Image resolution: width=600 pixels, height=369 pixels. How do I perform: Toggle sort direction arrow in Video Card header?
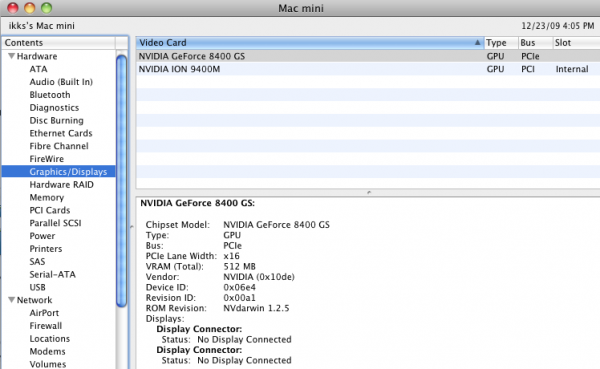coord(478,42)
